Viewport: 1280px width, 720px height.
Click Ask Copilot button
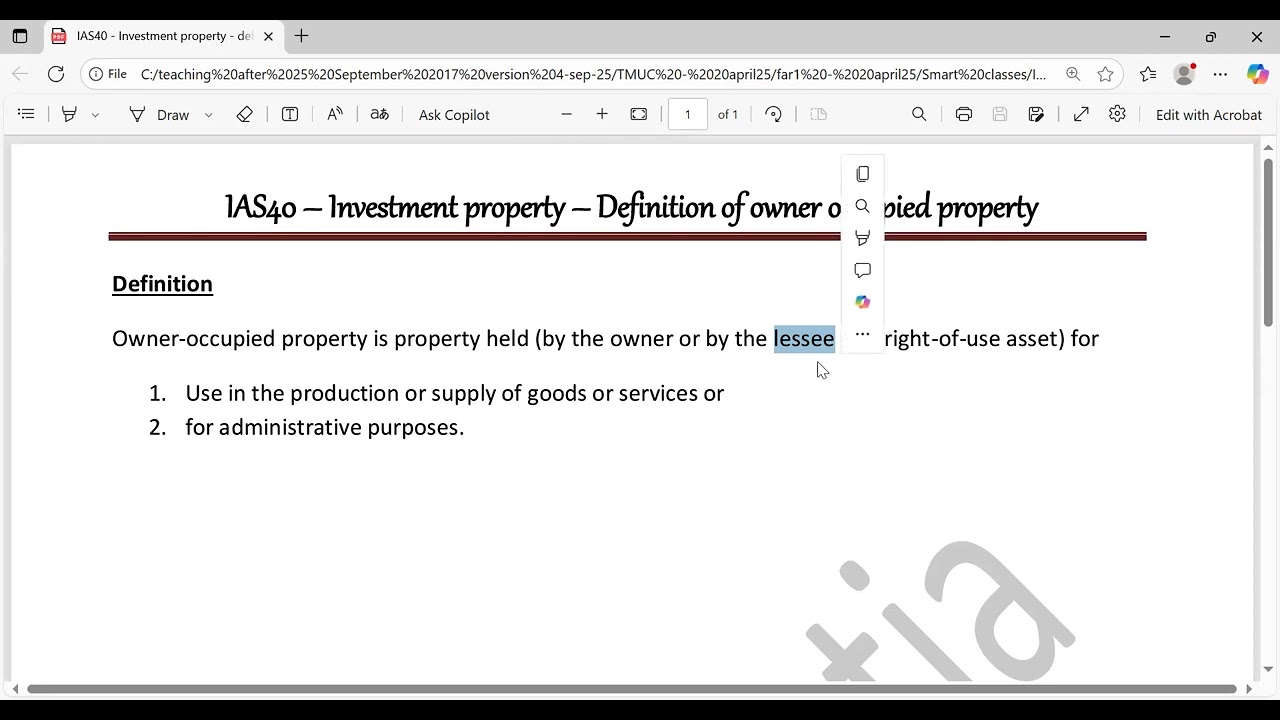tap(454, 115)
